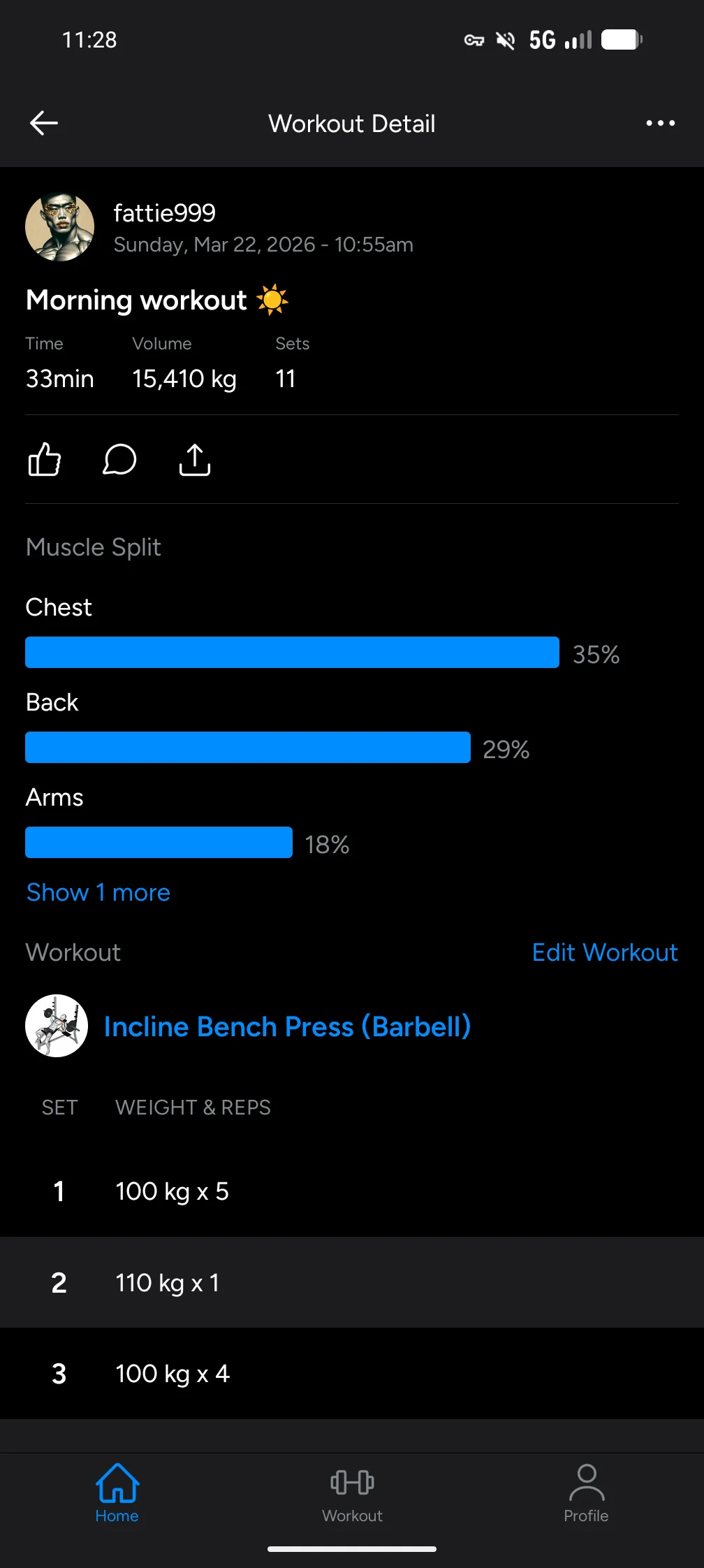Tap the battery status icon
Image resolution: width=704 pixels, height=1568 pixels.
tap(622, 40)
